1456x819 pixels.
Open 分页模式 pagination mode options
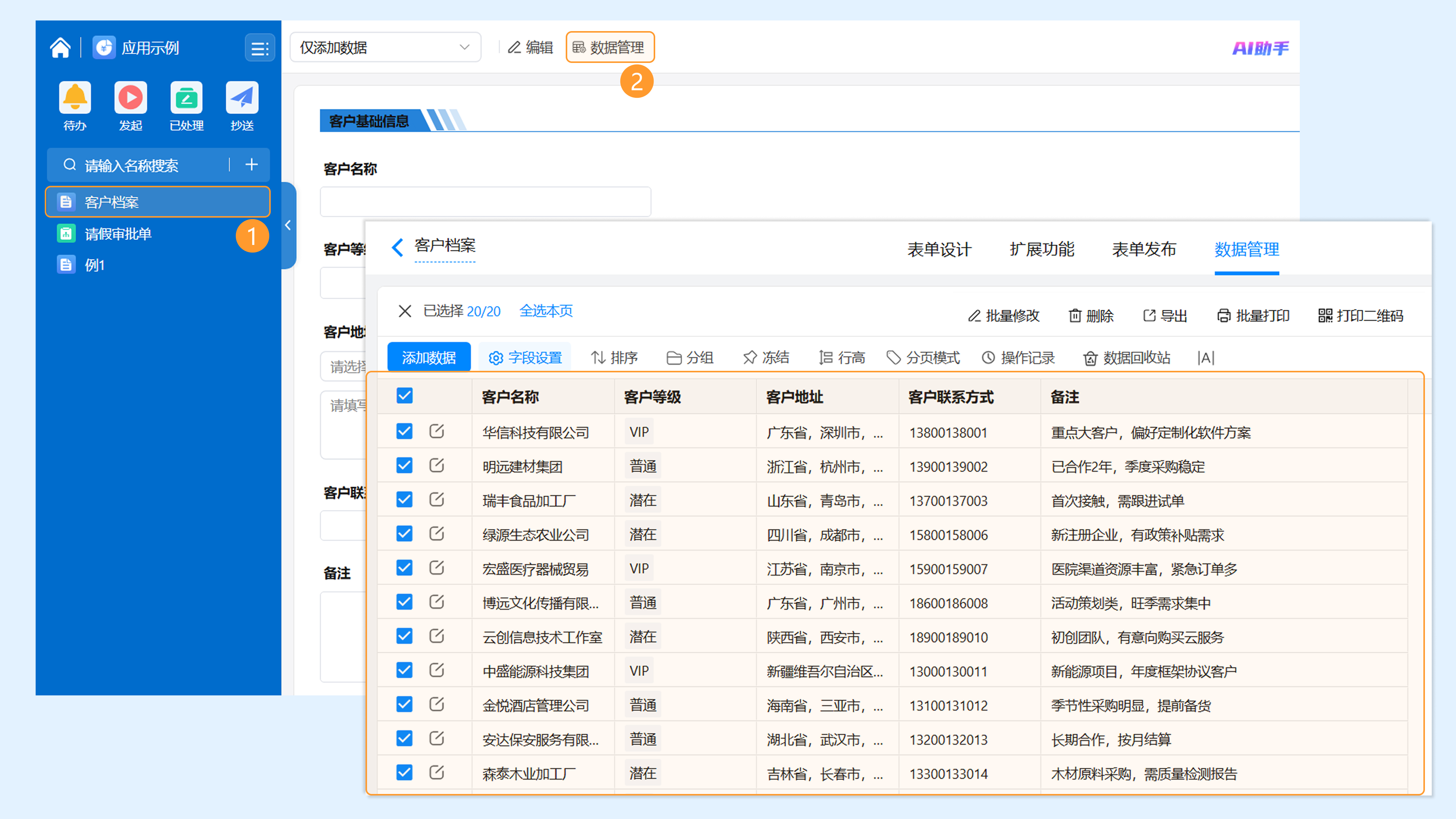coord(923,358)
